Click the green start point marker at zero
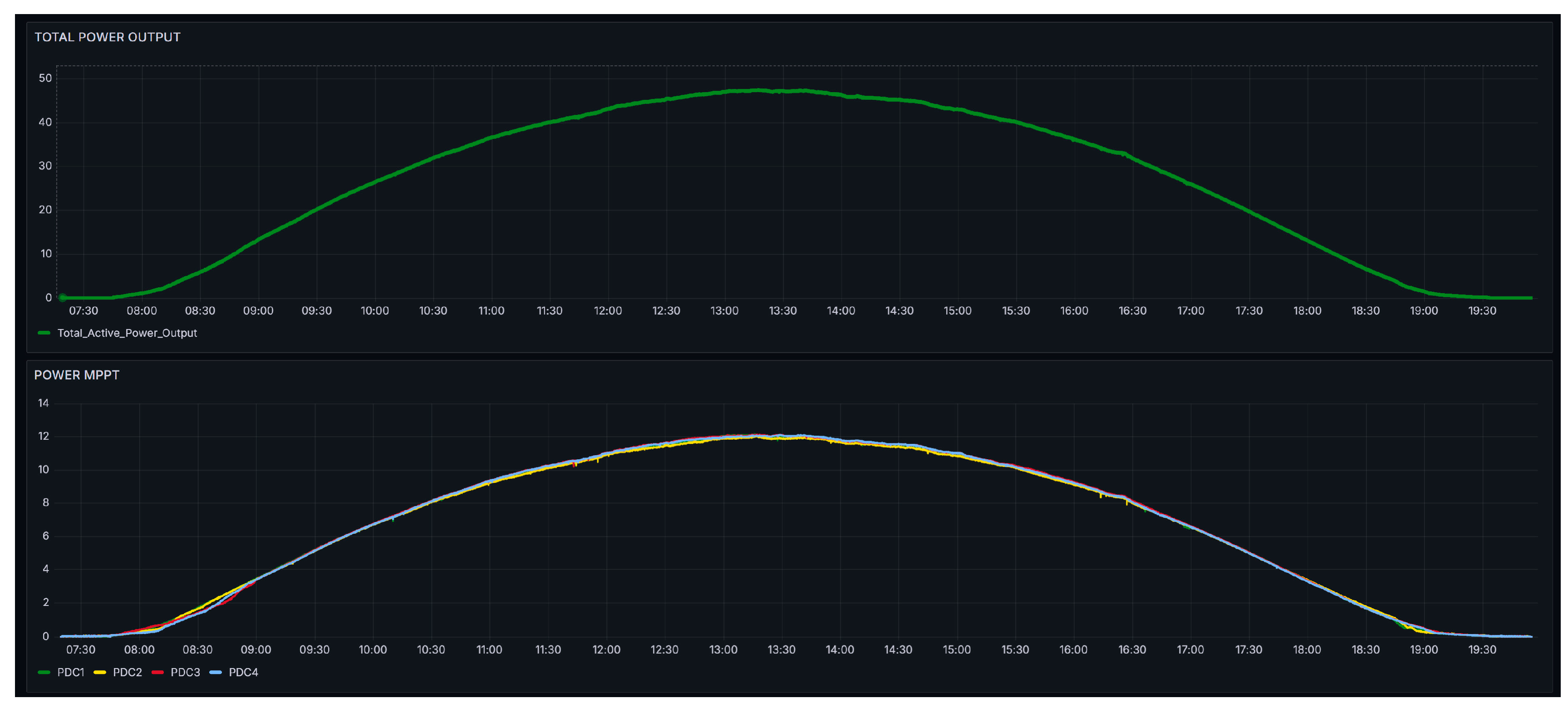The width and height of the screenshot is (1568, 713). click(x=62, y=298)
